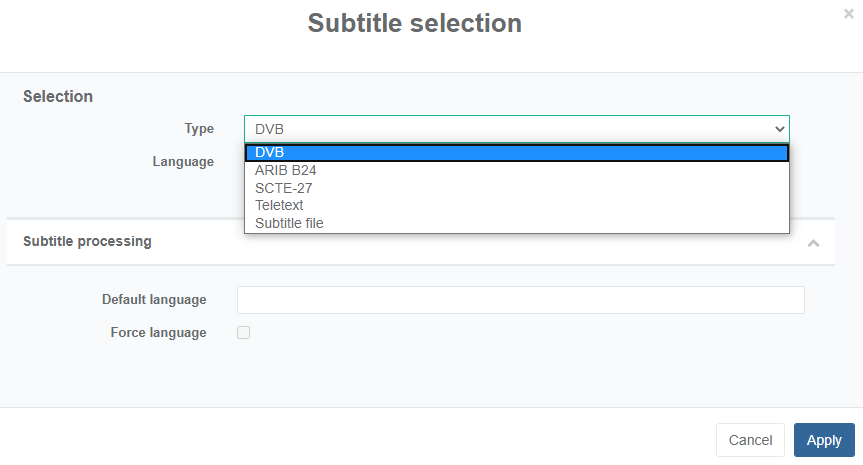The width and height of the screenshot is (863, 465).
Task: Apply the subtitle selection settings
Action: pyautogui.click(x=824, y=440)
